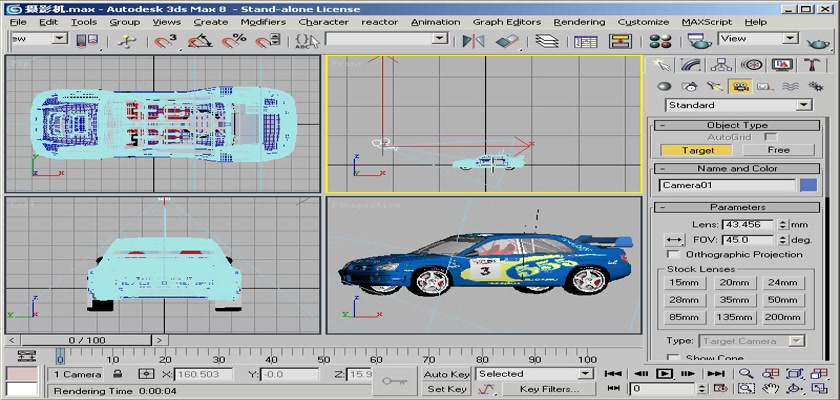This screenshot has width=840, height=400.
Task: Select the 85mm stock lens
Action: [684, 317]
